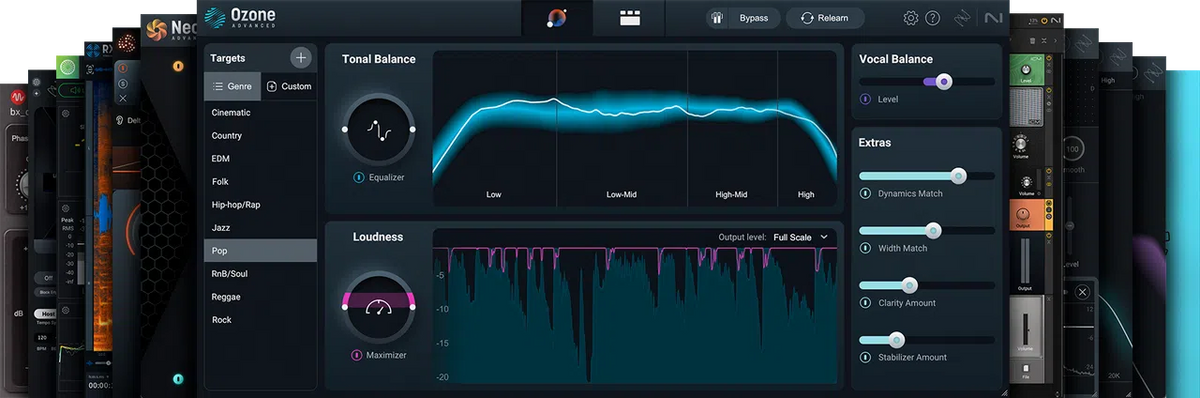The width and height of the screenshot is (1200, 398).
Task: Click the Dynamics Match slider handle
Action: 958,176
